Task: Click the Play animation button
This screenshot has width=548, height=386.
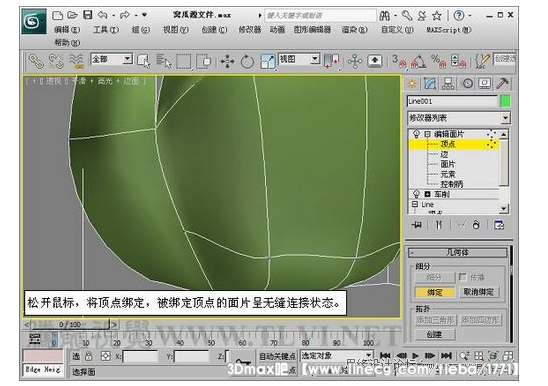Action: [415, 356]
